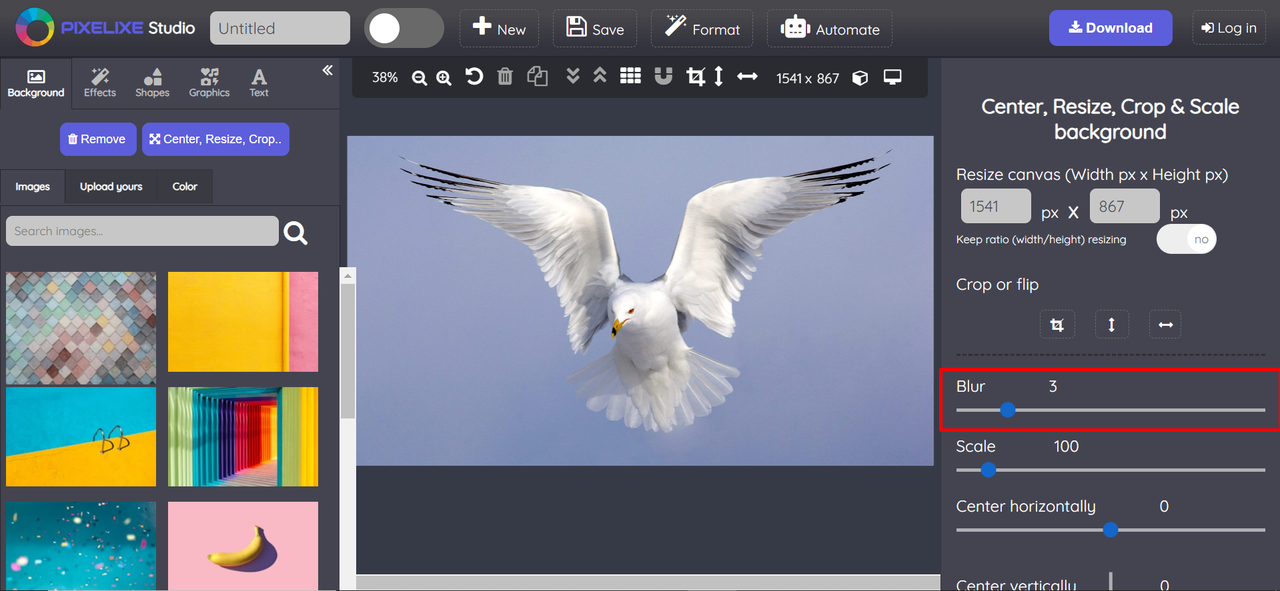Click the desktop monitor preview icon

pos(893,77)
